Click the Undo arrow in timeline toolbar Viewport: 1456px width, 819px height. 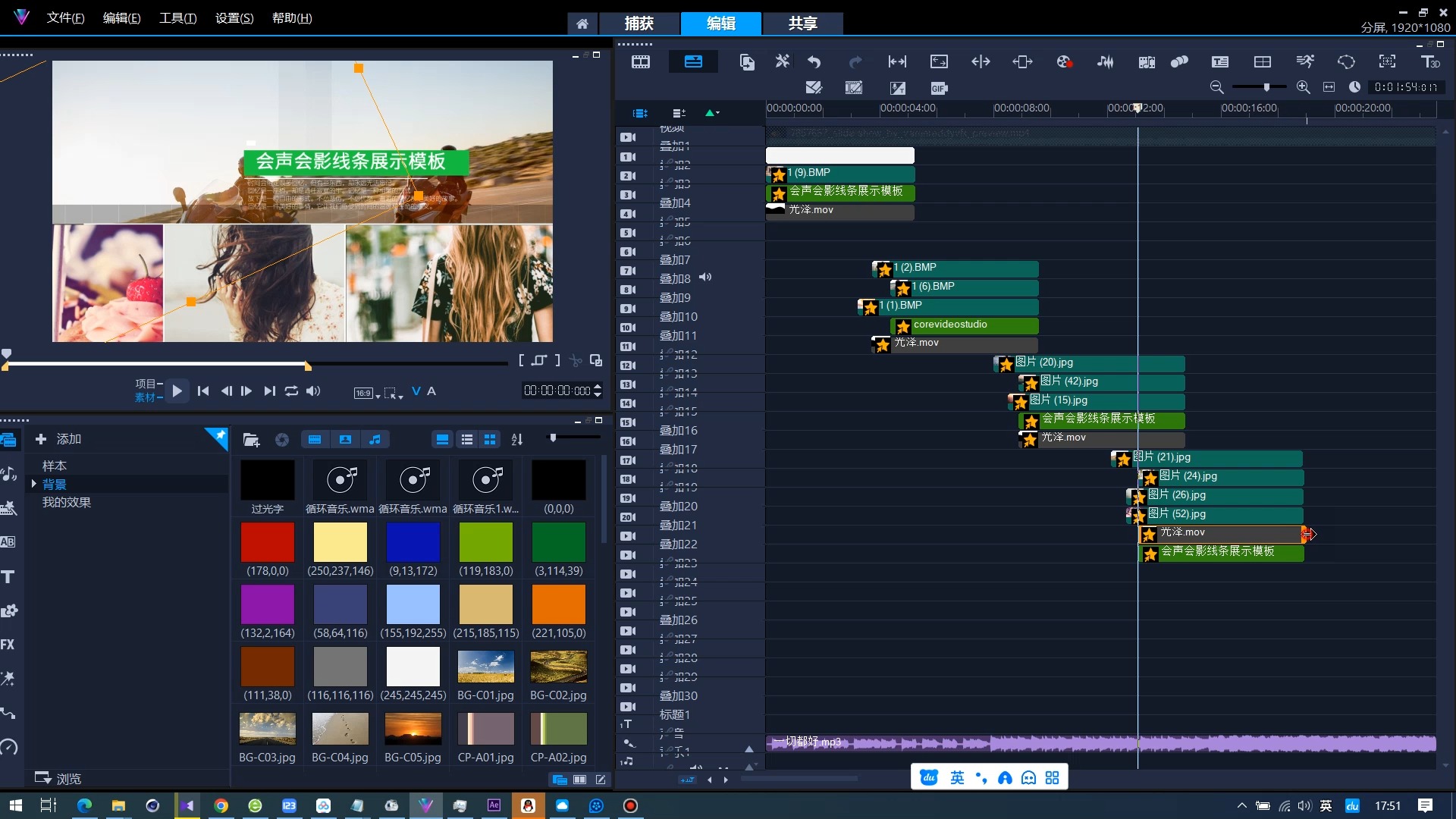click(814, 62)
